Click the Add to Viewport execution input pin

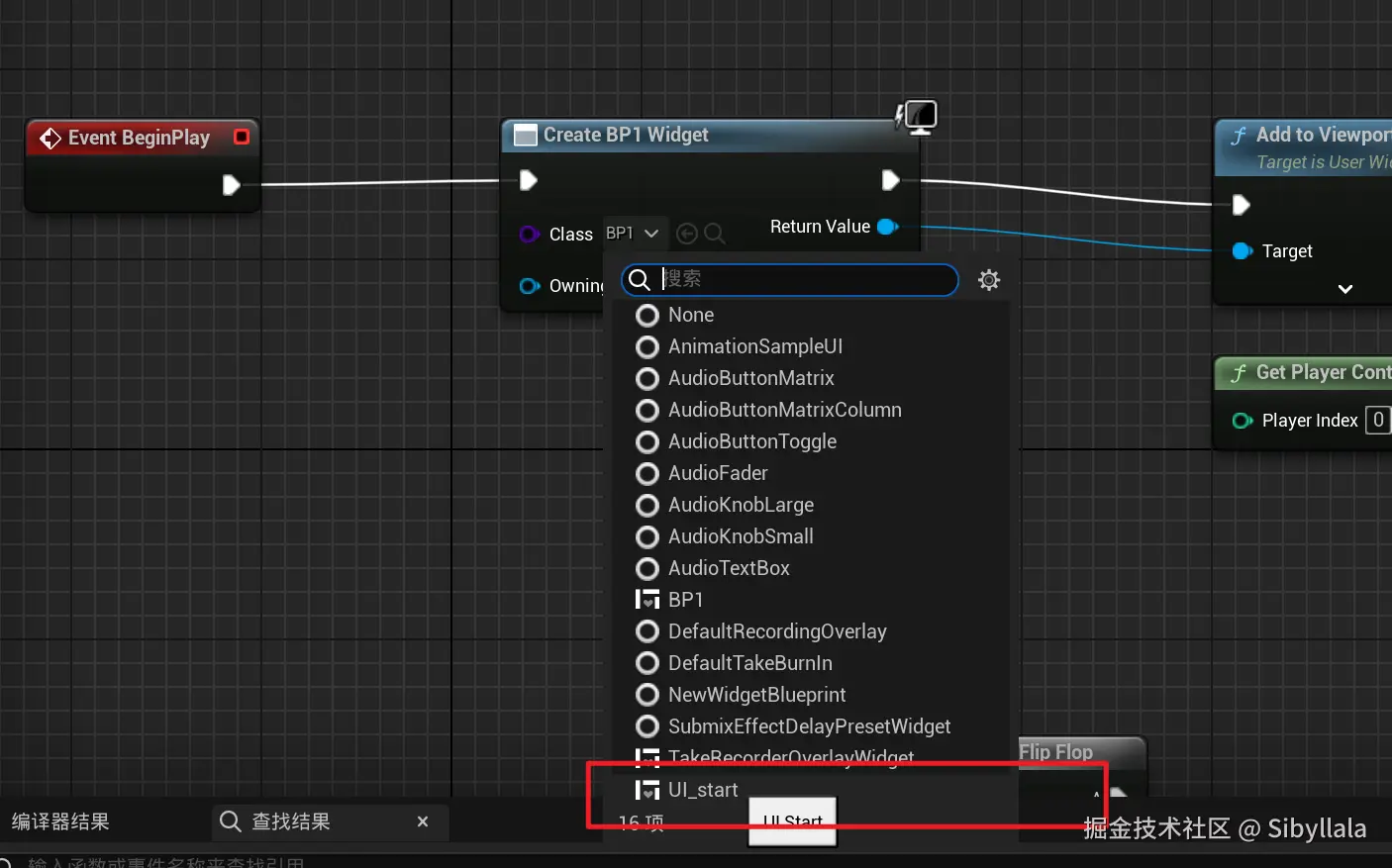tap(1241, 205)
